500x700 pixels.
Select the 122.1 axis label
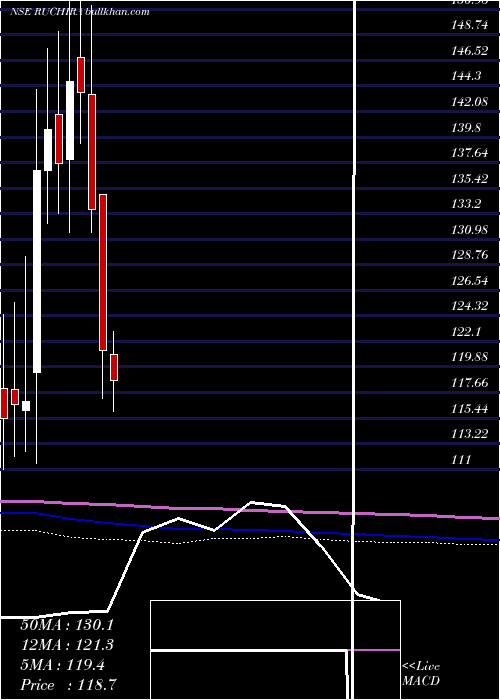[466, 332]
